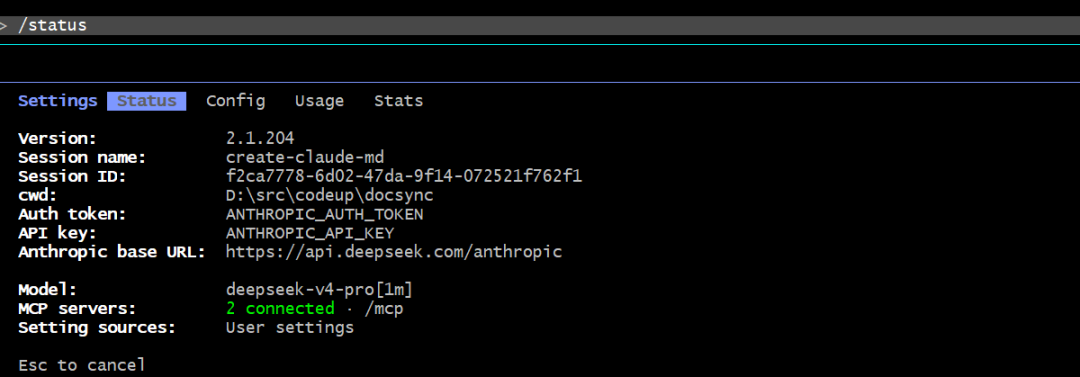The width and height of the screenshot is (1080, 377).
Task: Switch to the Config tab
Action: tap(236, 101)
